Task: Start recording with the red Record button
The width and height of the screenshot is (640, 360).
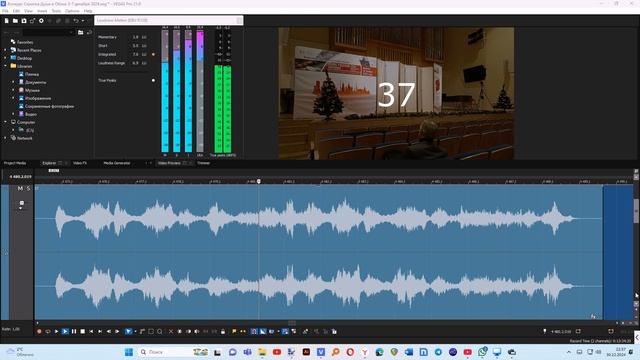Action: click(x=39, y=331)
